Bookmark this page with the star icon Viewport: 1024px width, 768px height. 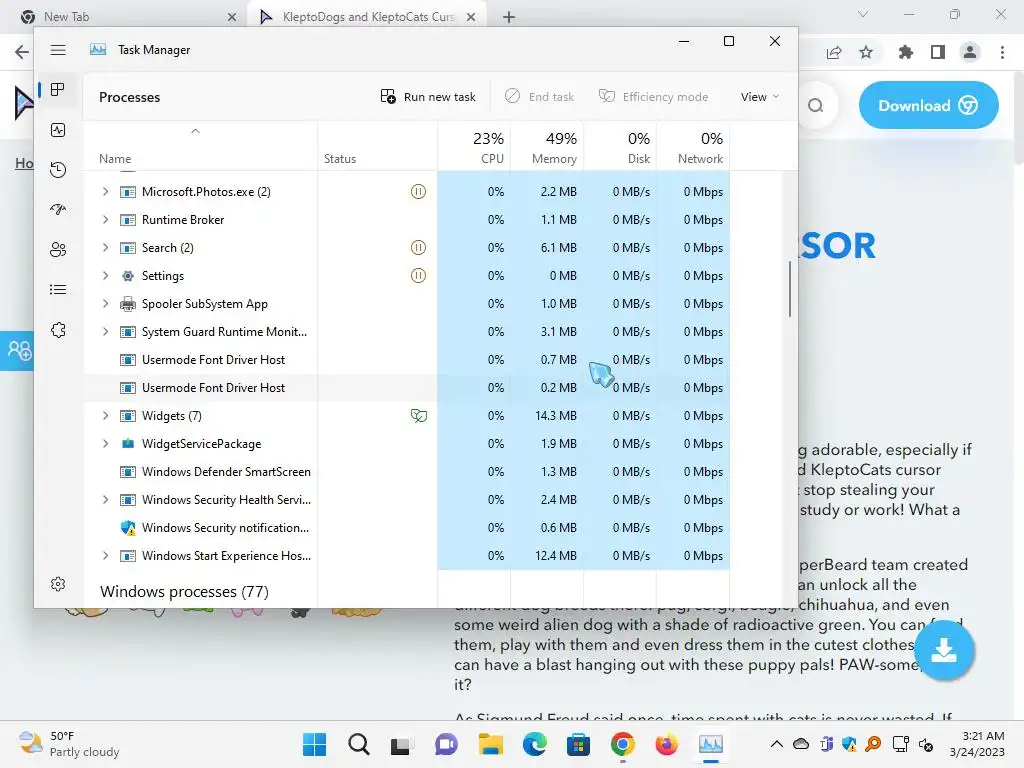tap(866, 52)
